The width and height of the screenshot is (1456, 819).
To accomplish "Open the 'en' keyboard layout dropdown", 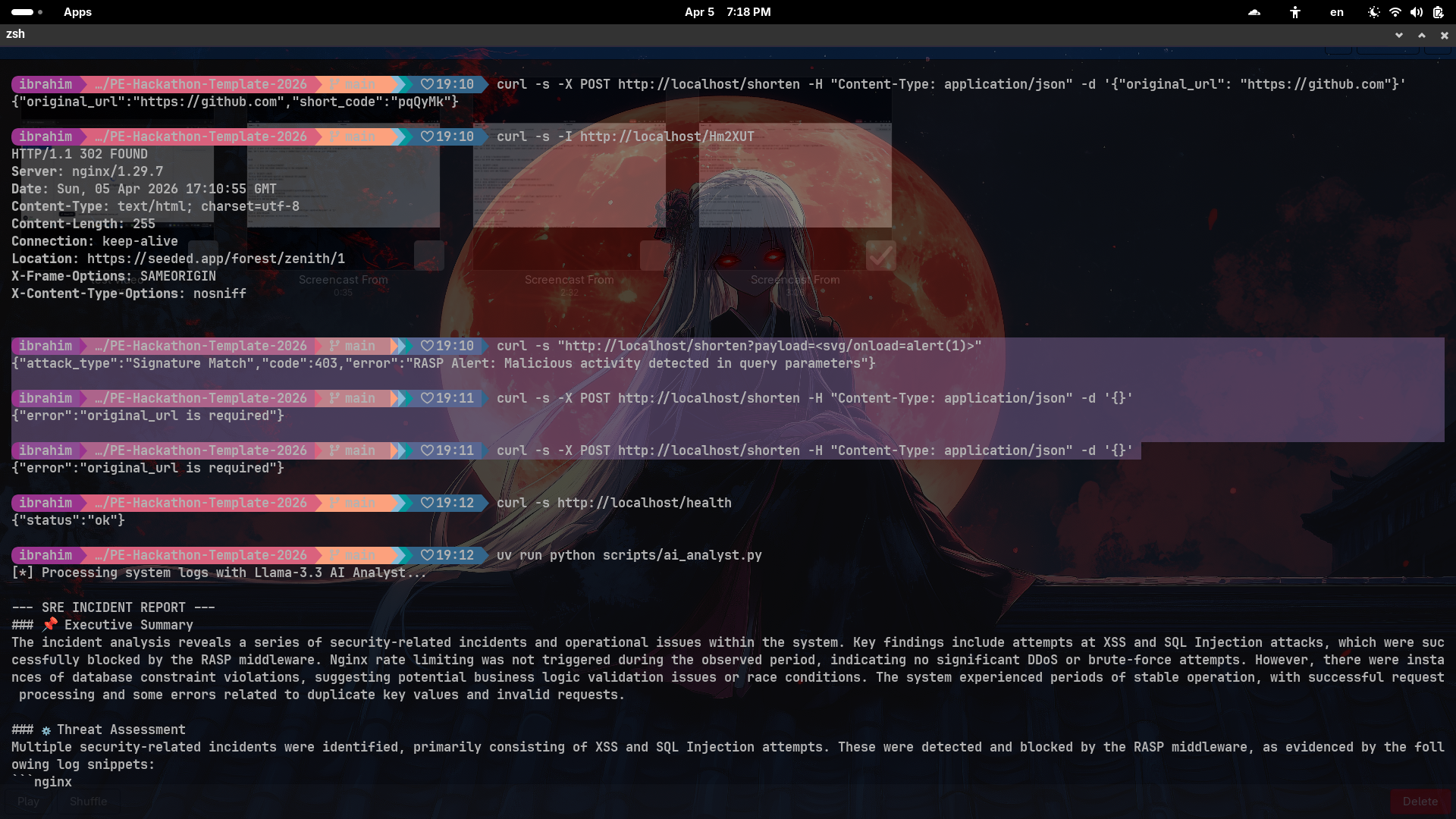I will coord(1337,12).
